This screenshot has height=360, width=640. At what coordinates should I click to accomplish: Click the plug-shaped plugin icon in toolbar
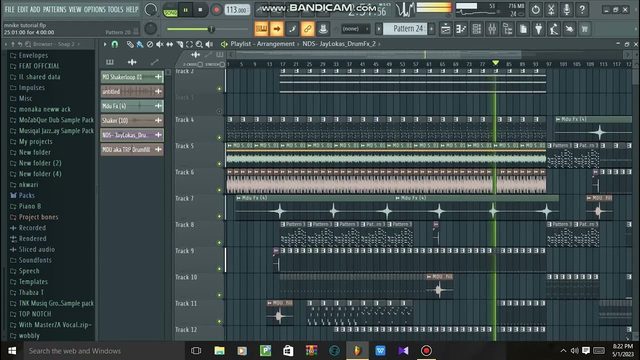(x=539, y=29)
